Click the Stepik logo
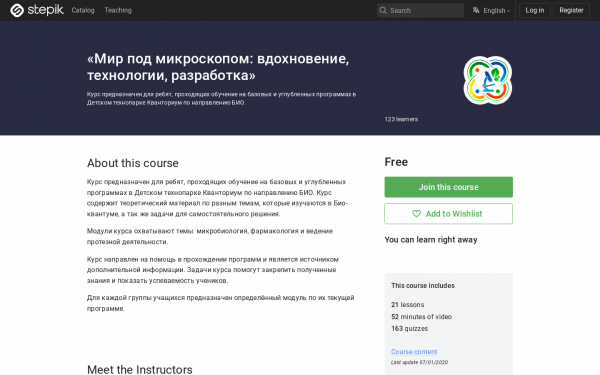Image resolution: width=600 pixels, height=375 pixels. click(x=37, y=10)
